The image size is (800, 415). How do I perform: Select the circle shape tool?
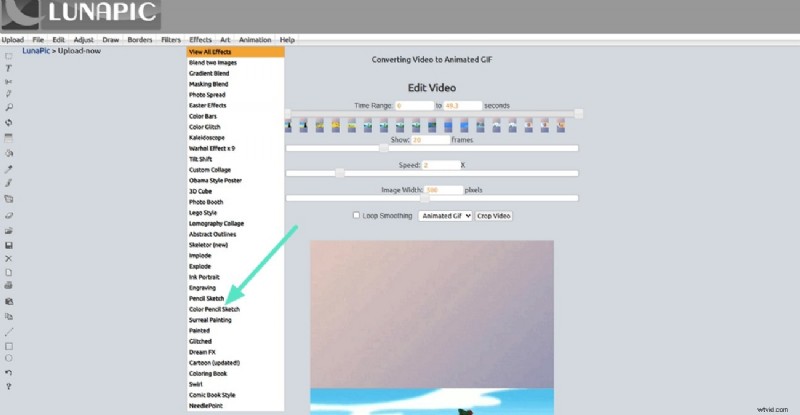click(x=9, y=358)
